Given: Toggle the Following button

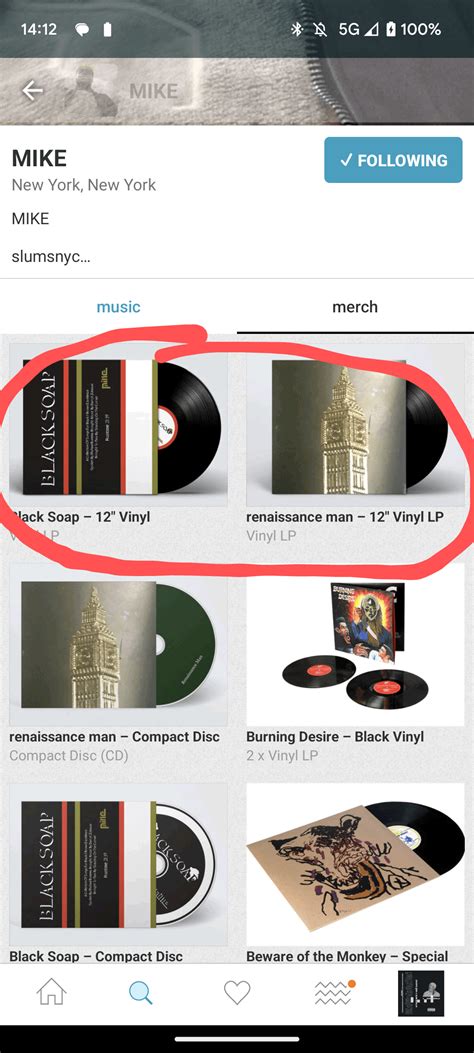Looking at the screenshot, I should coord(393,160).
